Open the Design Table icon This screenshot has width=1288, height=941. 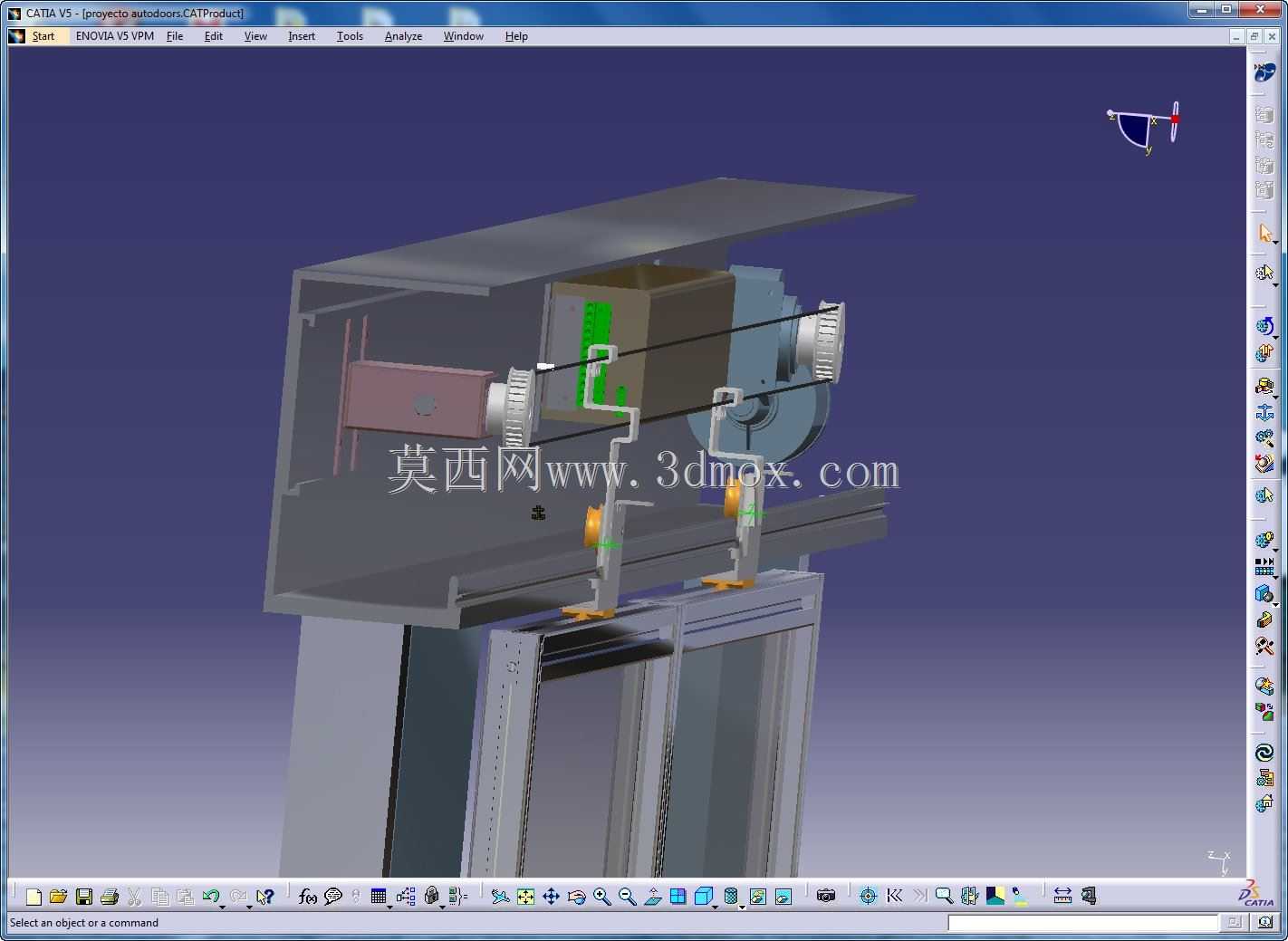coord(379,897)
